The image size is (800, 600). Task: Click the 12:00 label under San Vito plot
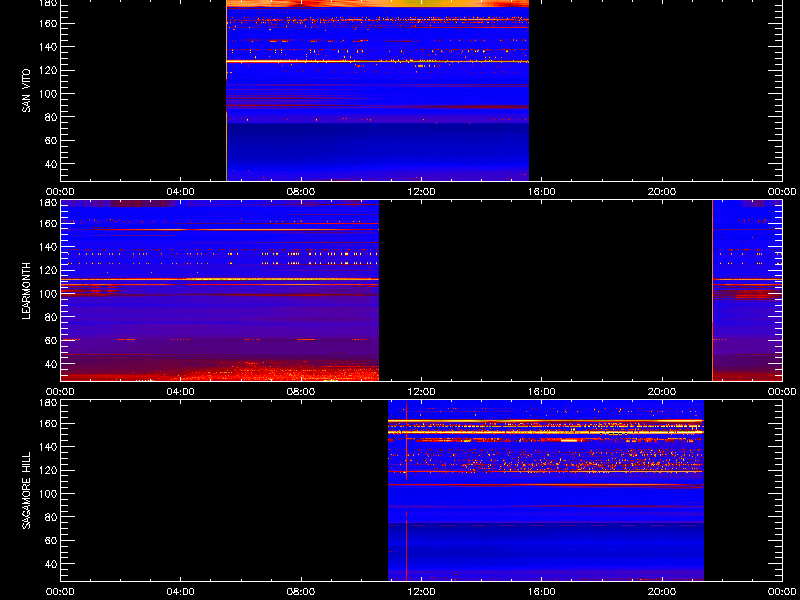pyautogui.click(x=421, y=192)
